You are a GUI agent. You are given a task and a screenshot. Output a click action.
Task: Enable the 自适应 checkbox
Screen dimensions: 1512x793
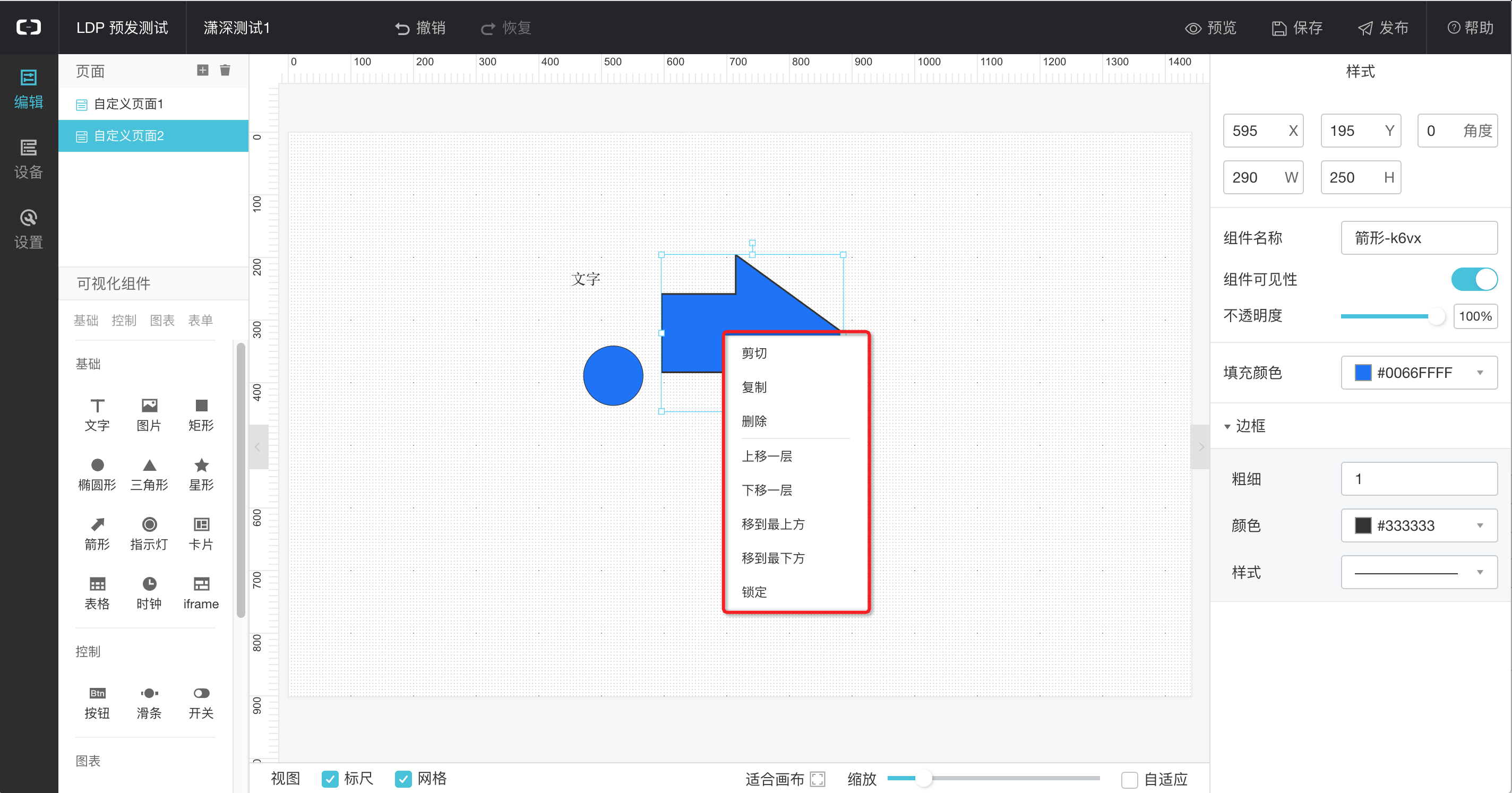1129,780
